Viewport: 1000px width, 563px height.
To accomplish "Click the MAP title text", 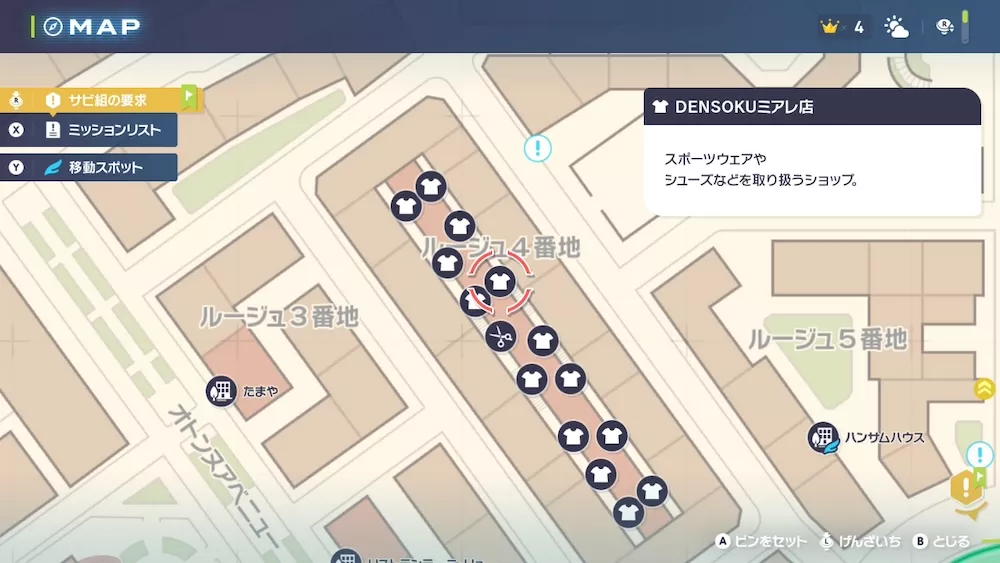I will coord(105,27).
